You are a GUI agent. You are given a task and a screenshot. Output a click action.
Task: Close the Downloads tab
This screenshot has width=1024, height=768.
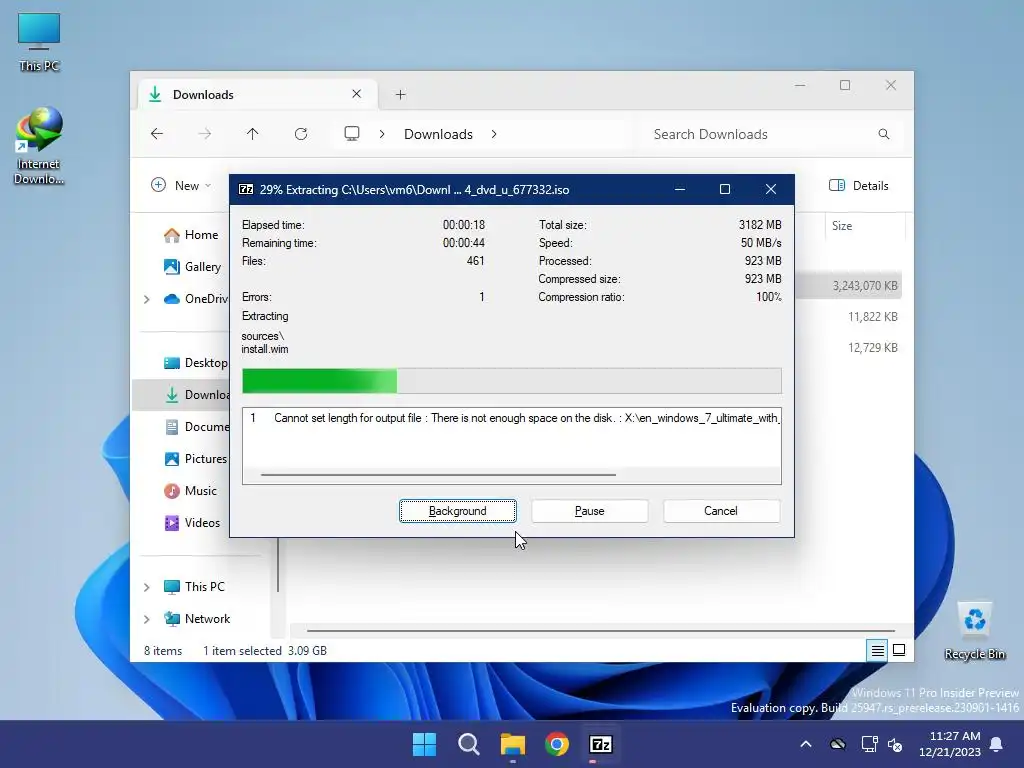pyautogui.click(x=357, y=94)
